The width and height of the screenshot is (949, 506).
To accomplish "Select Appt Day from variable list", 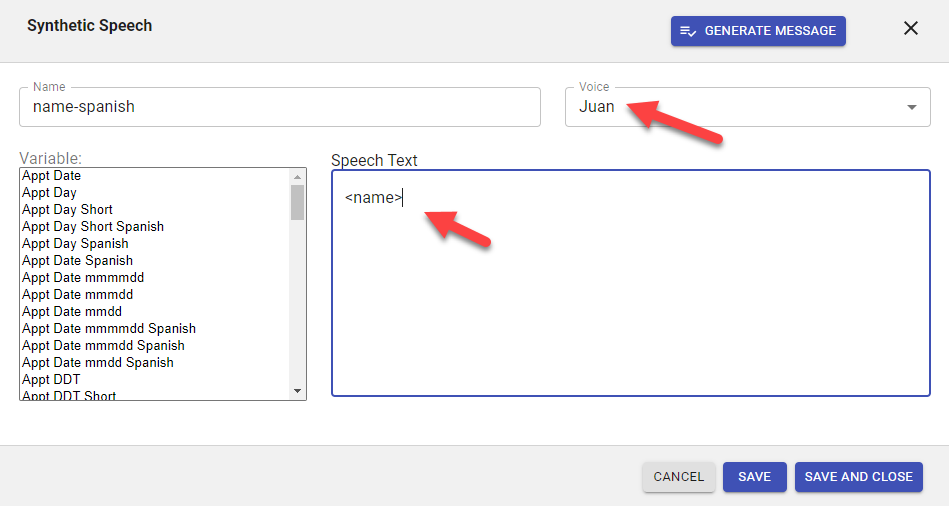I will 50,193.
